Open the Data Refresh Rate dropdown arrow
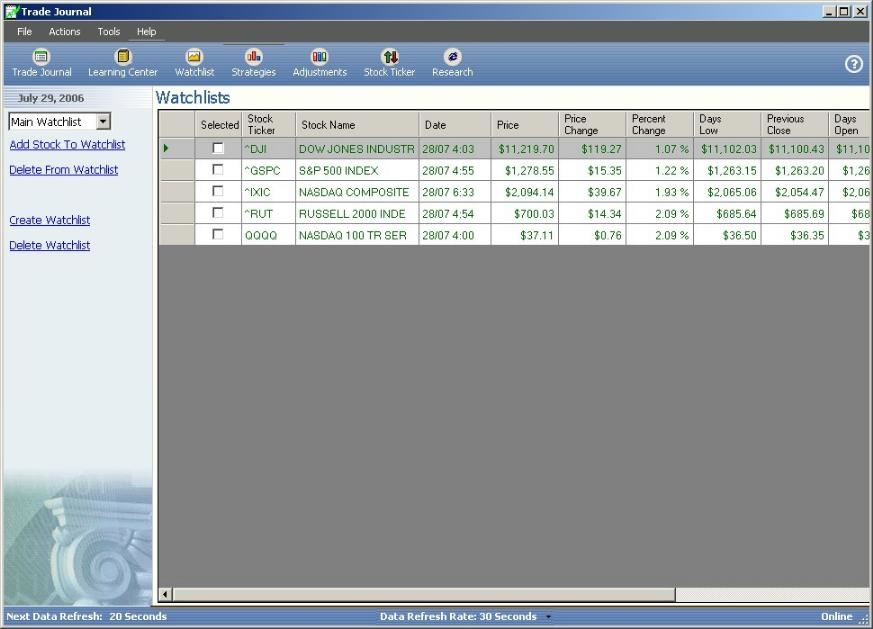 pyautogui.click(x=548, y=617)
